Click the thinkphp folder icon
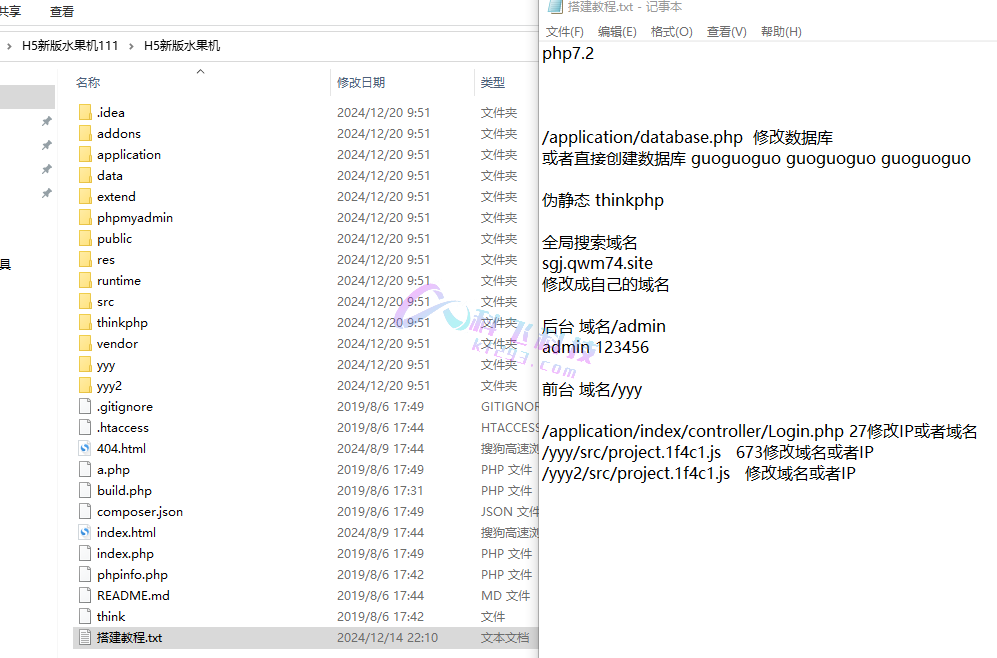997x658 pixels. (85, 322)
